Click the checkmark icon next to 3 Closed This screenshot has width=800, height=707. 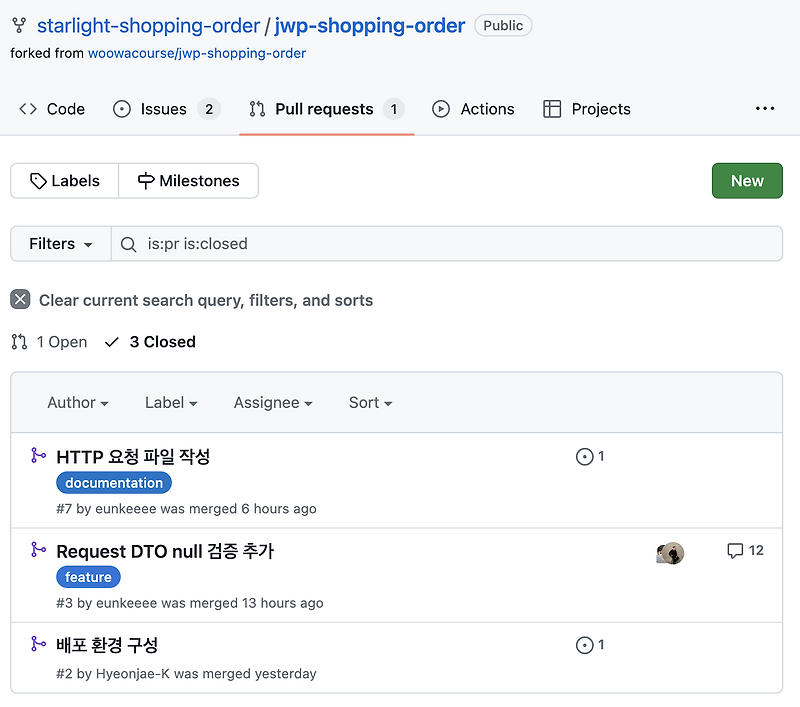[111, 342]
